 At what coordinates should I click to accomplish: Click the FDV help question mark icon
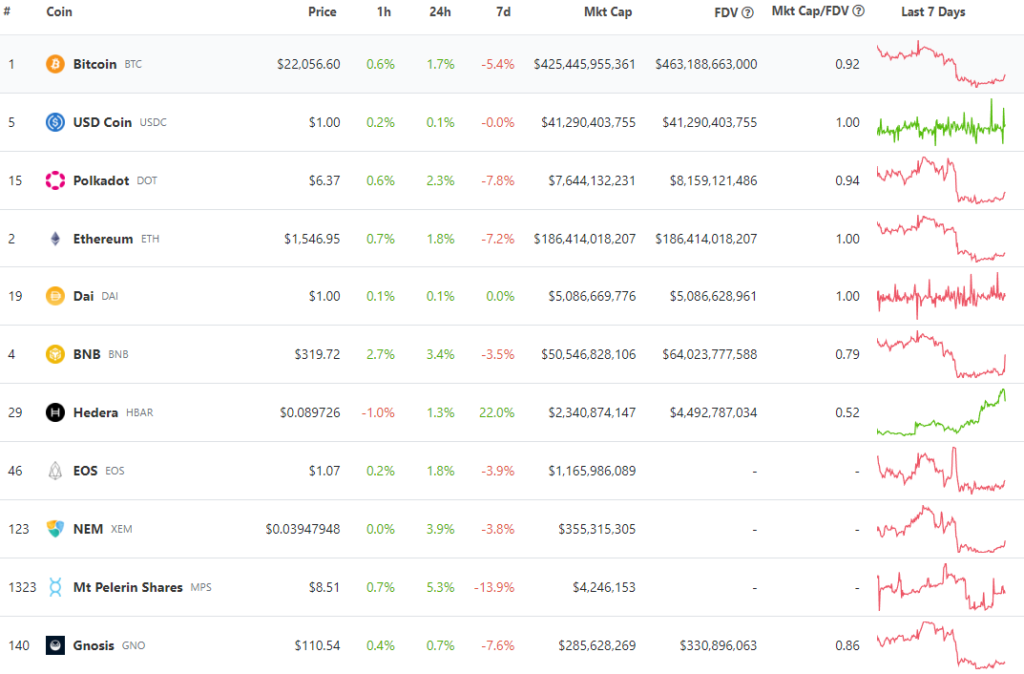tap(748, 12)
